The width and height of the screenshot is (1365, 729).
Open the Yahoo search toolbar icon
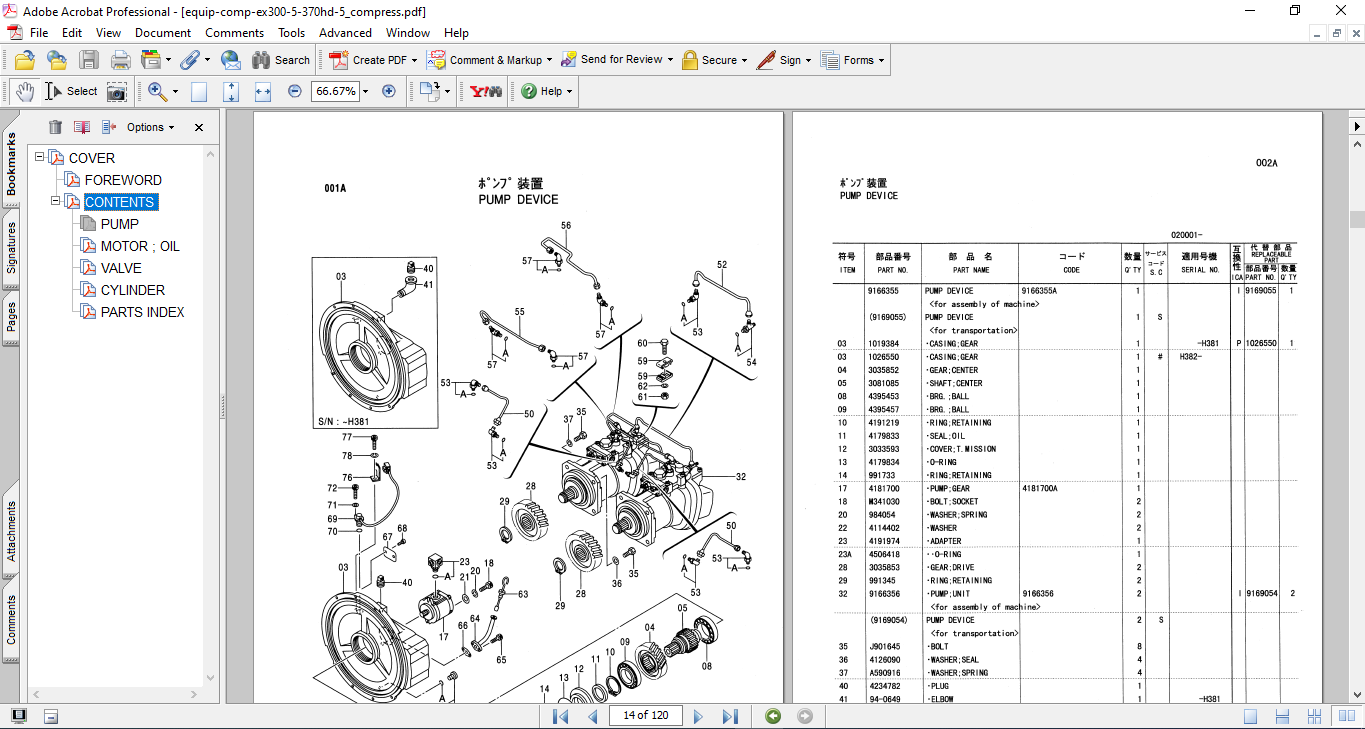click(486, 91)
